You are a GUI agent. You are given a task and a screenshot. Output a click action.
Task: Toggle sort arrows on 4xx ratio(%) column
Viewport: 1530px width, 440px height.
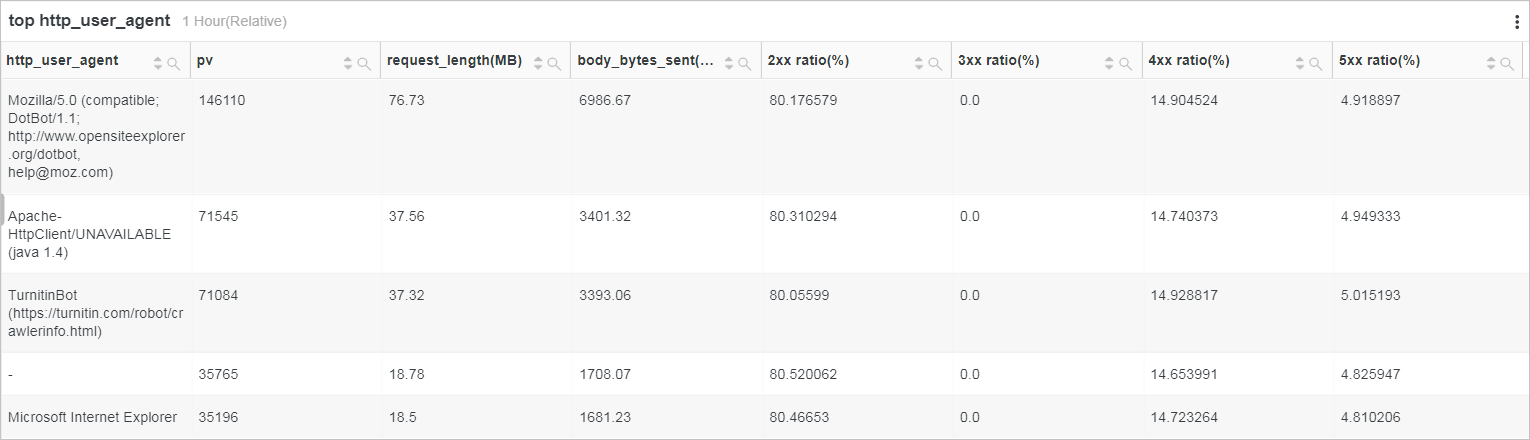tap(1299, 63)
